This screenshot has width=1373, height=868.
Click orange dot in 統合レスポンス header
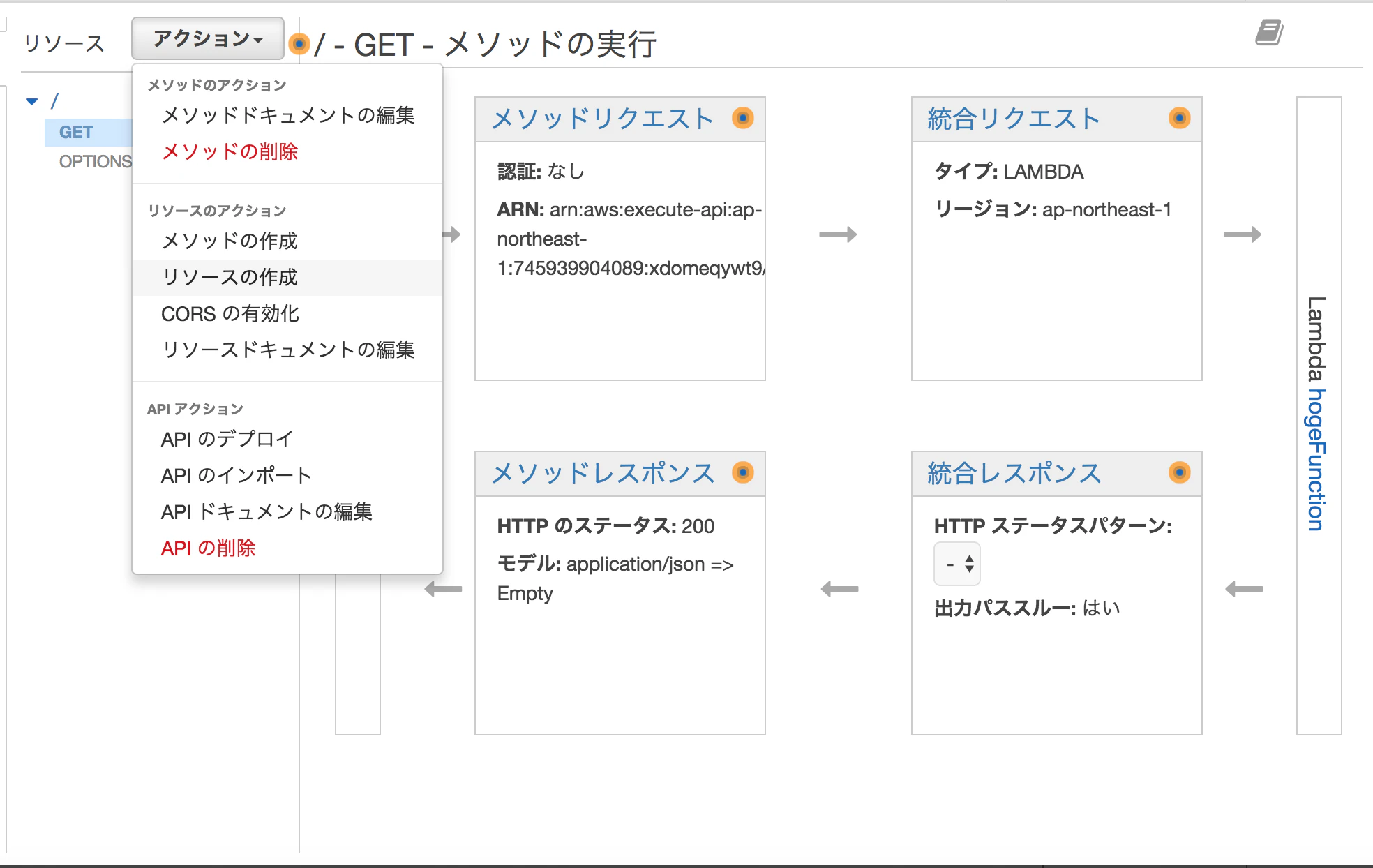[x=1179, y=472]
